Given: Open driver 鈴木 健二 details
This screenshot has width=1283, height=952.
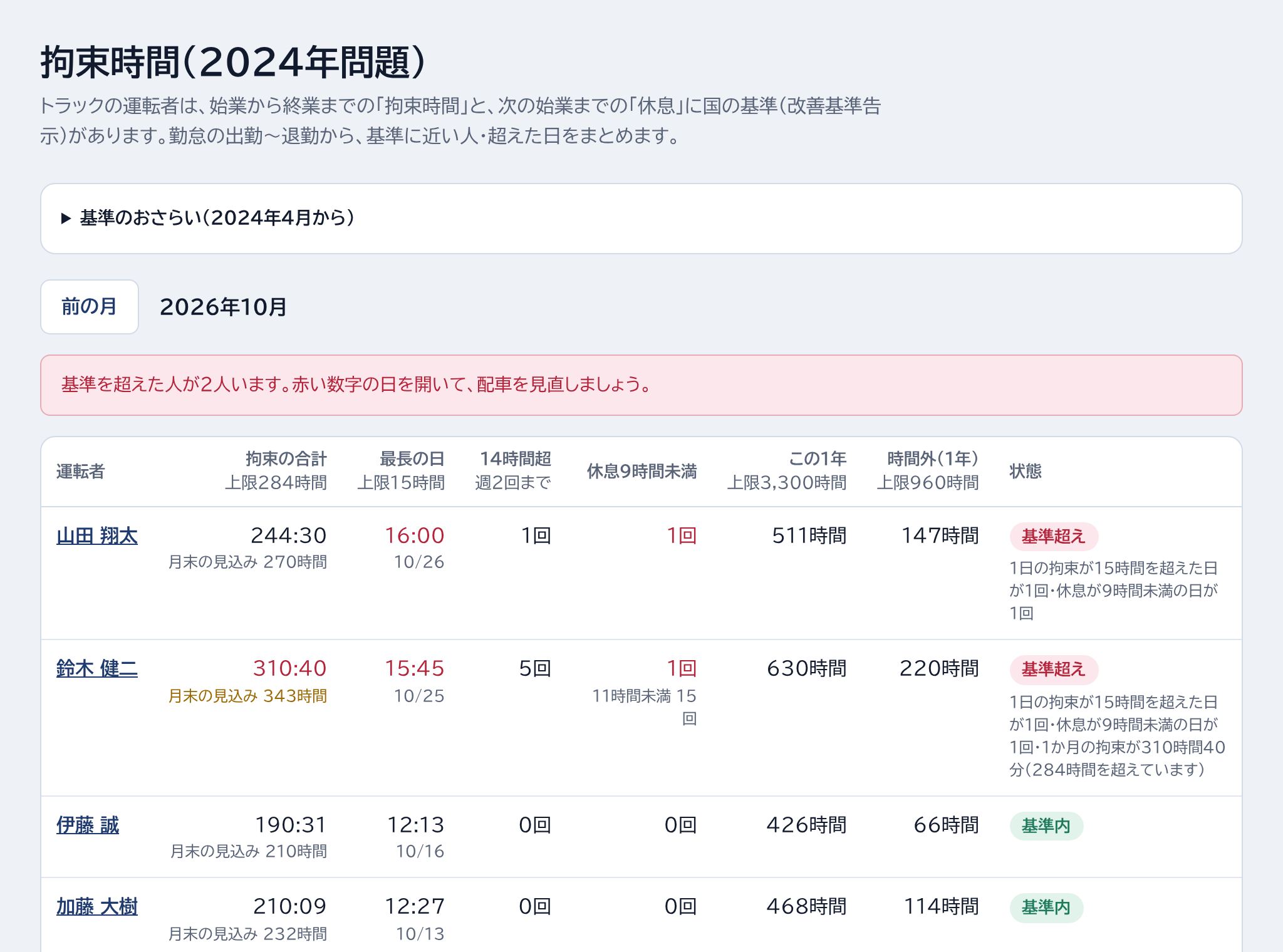Looking at the screenshot, I should click(97, 669).
